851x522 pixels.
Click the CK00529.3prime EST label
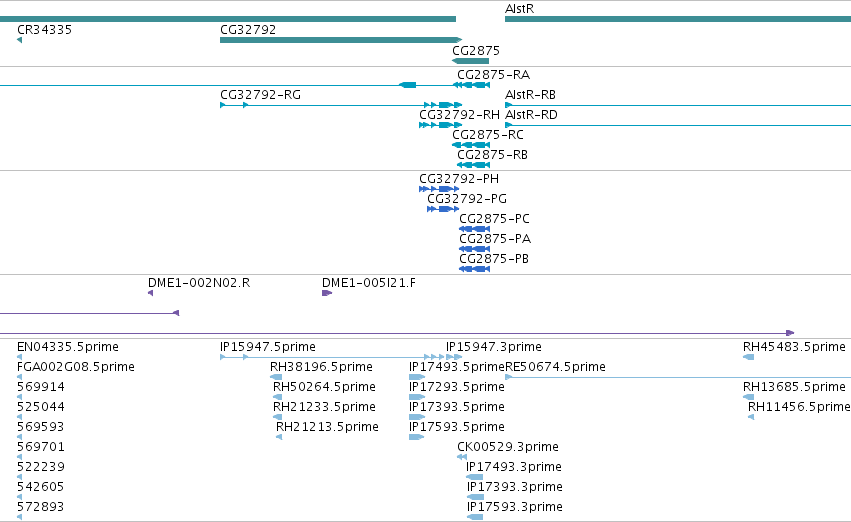coord(508,448)
